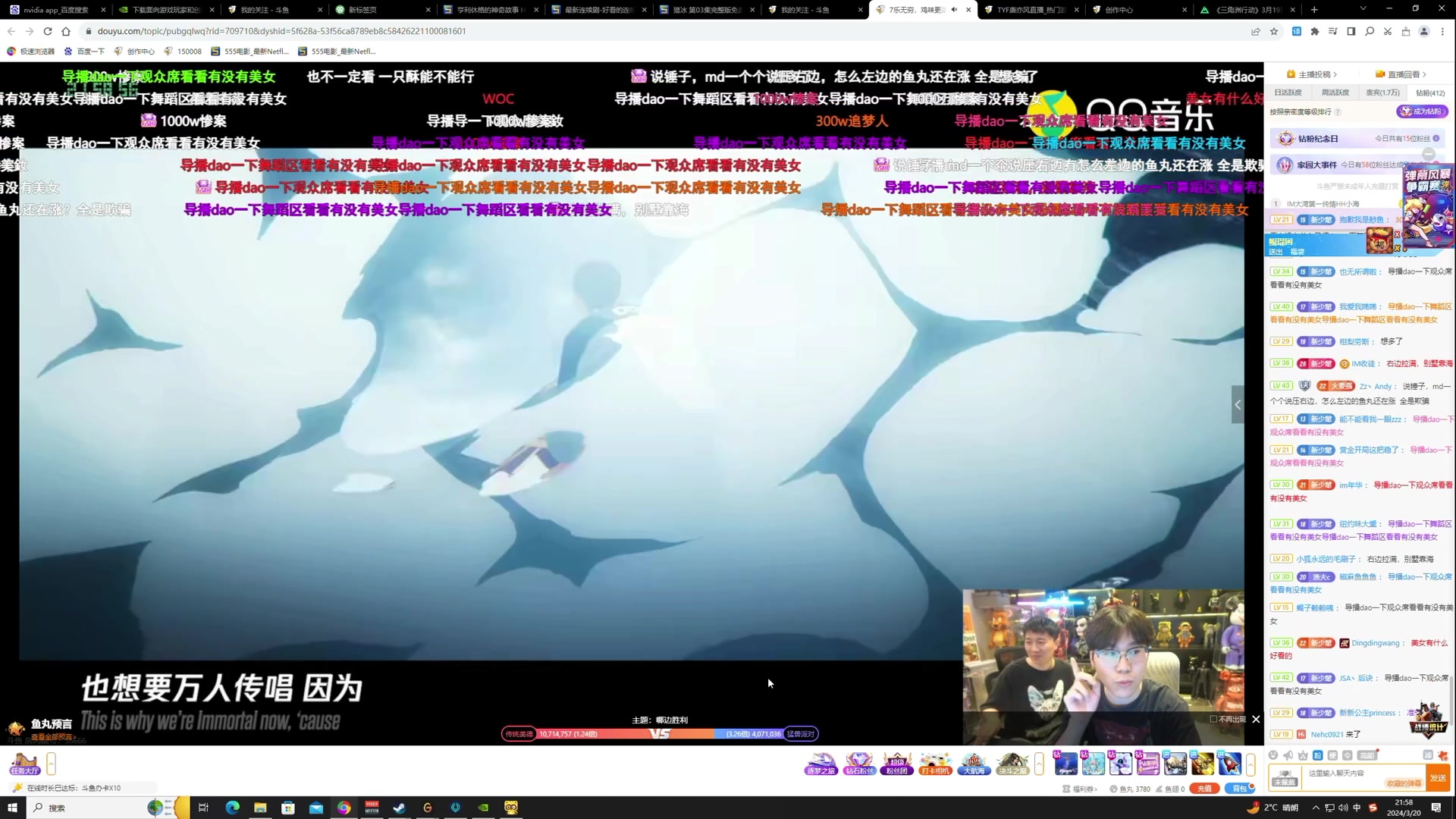The height and width of the screenshot is (819, 1456).
Task: Toggle the 粉 fan badge danmaku button
Action: coord(1317,755)
